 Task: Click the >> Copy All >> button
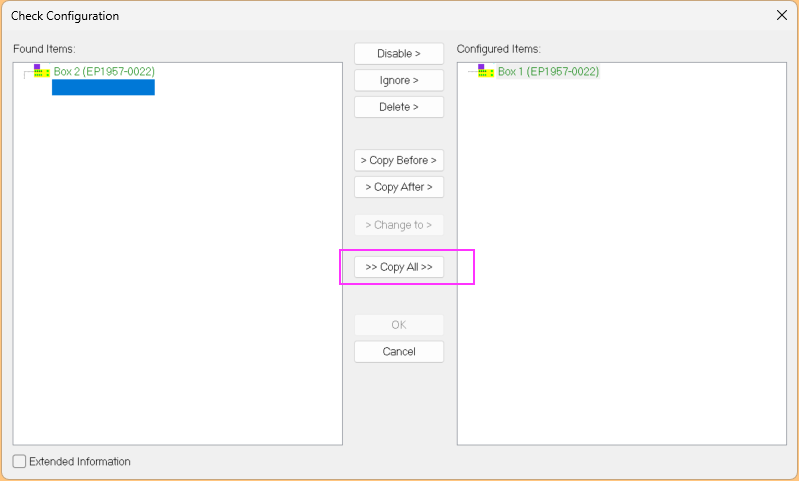[x=399, y=267]
